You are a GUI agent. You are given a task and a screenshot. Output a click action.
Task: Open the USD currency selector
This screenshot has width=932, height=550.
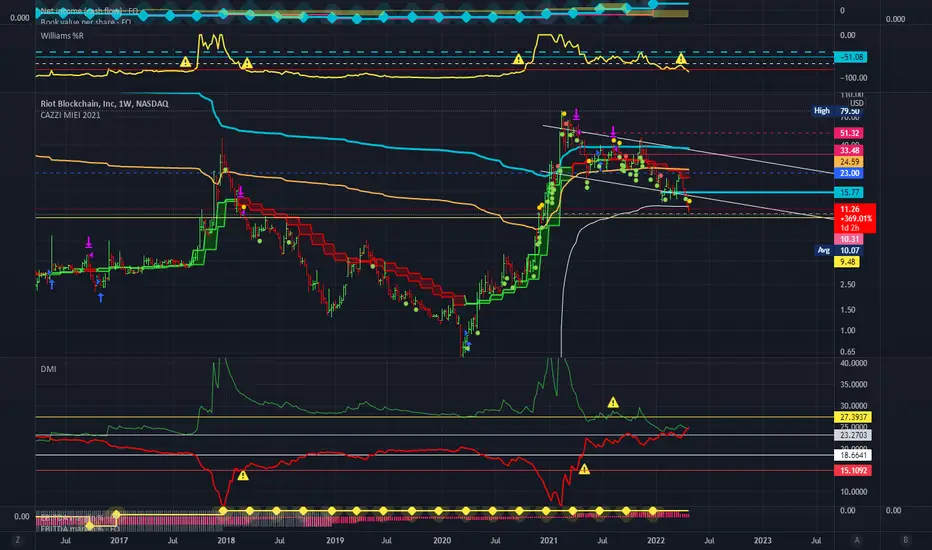(857, 103)
